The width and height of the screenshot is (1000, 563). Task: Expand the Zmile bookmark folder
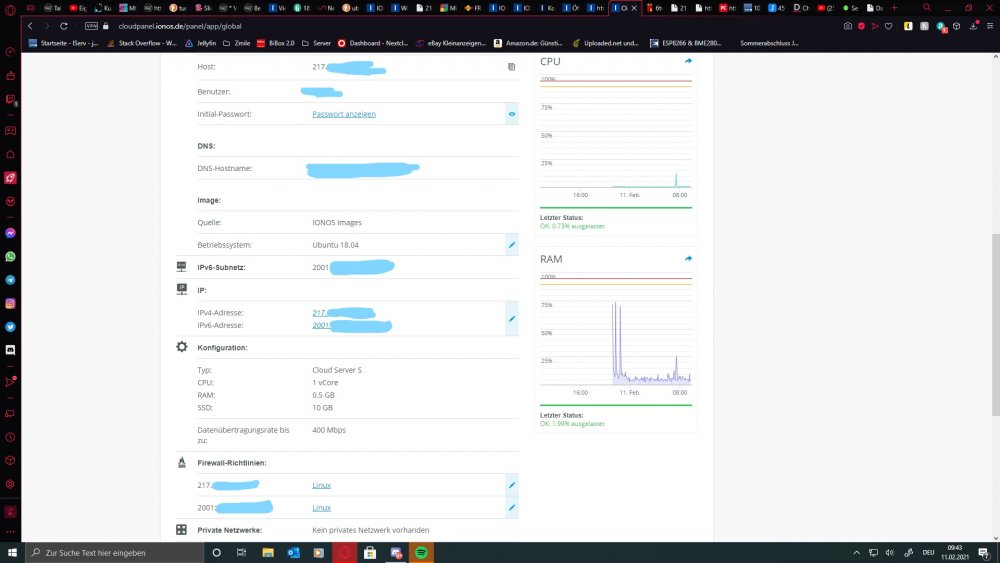coord(236,43)
